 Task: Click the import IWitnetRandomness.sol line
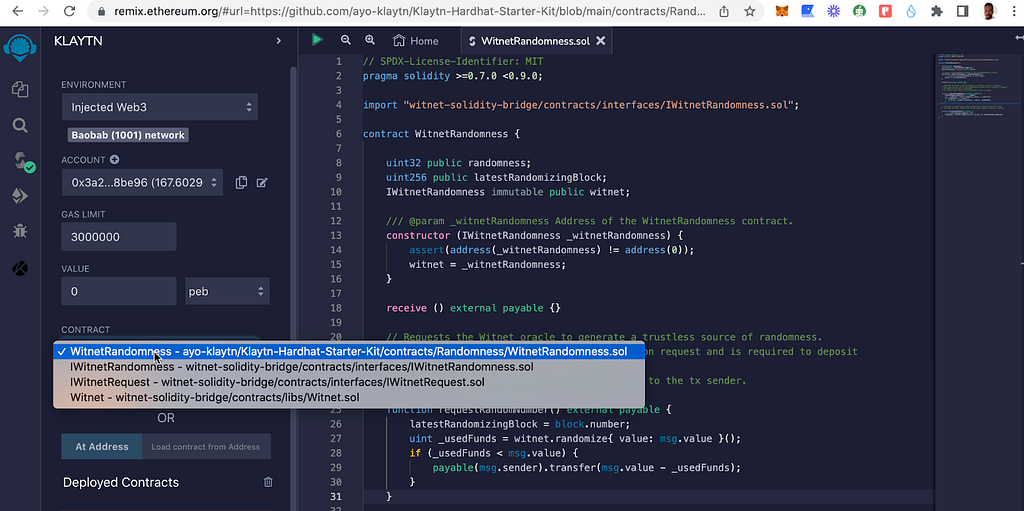click(x=581, y=105)
